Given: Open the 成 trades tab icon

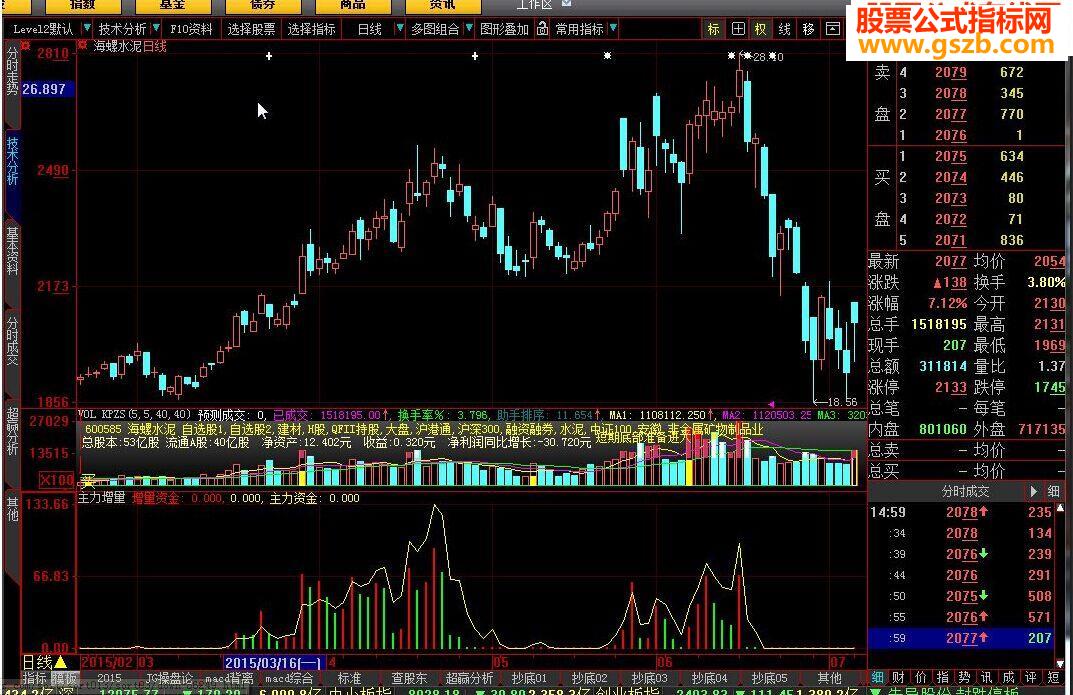Looking at the screenshot, I should pyautogui.click(x=1009, y=677).
